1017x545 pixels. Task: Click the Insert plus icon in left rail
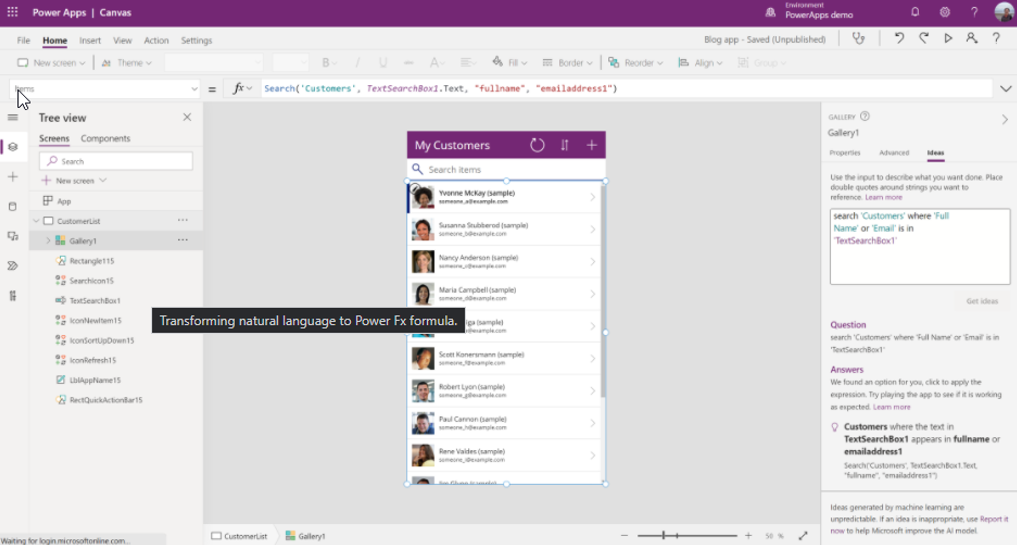click(12, 176)
